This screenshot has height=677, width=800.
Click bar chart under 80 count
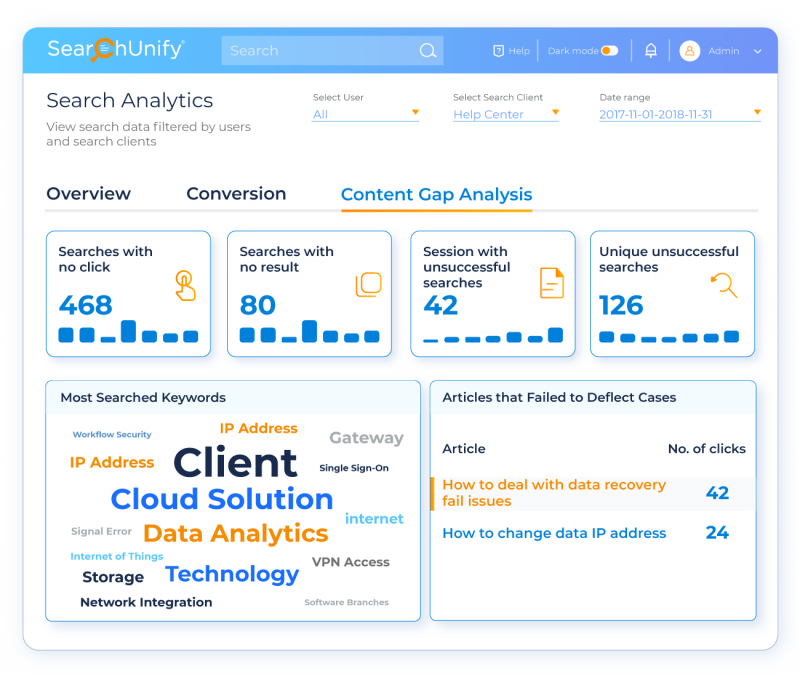[x=309, y=331]
